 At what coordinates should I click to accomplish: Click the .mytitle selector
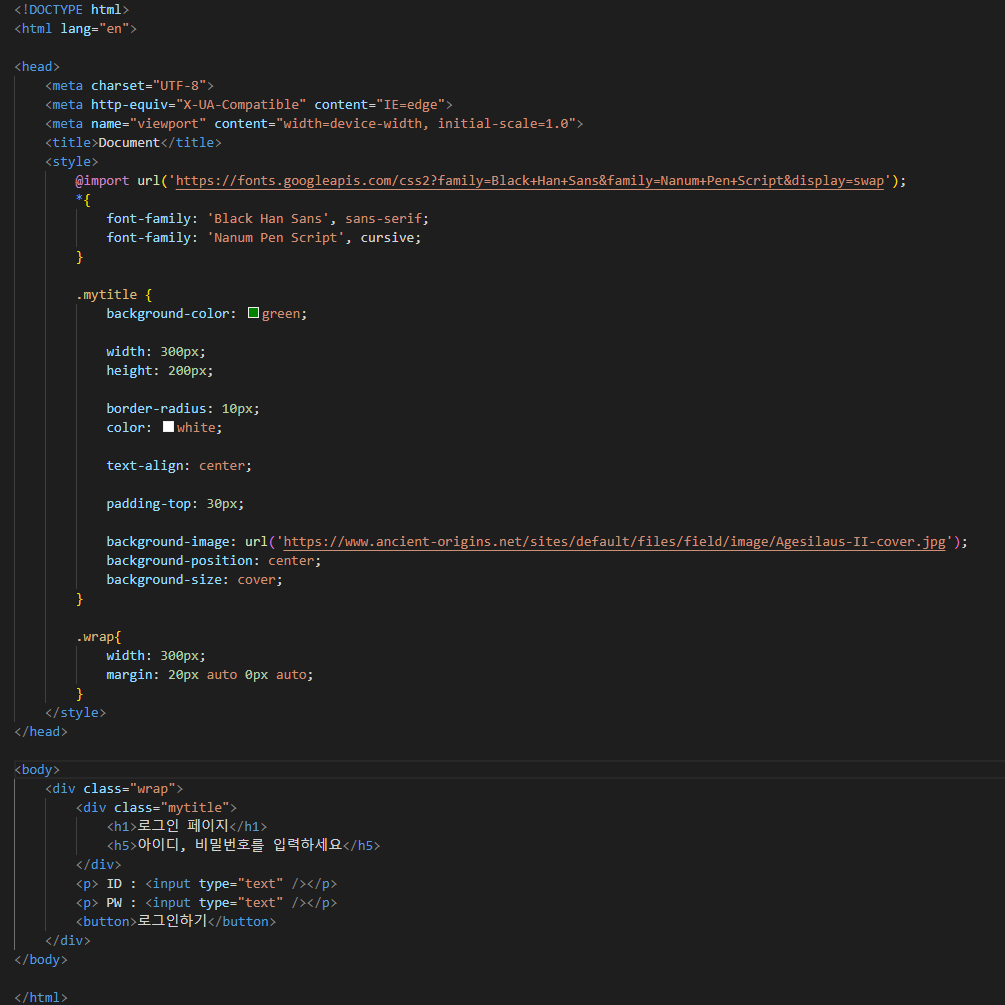coord(106,295)
